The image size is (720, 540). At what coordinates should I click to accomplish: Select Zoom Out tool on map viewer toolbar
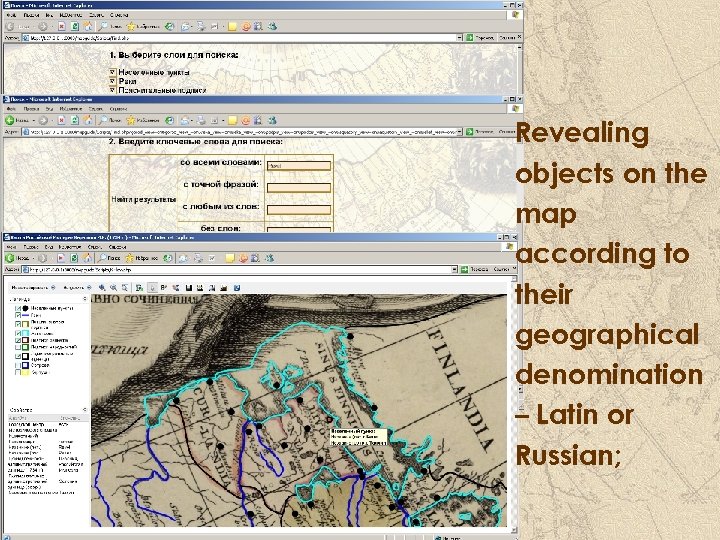(x=113, y=288)
